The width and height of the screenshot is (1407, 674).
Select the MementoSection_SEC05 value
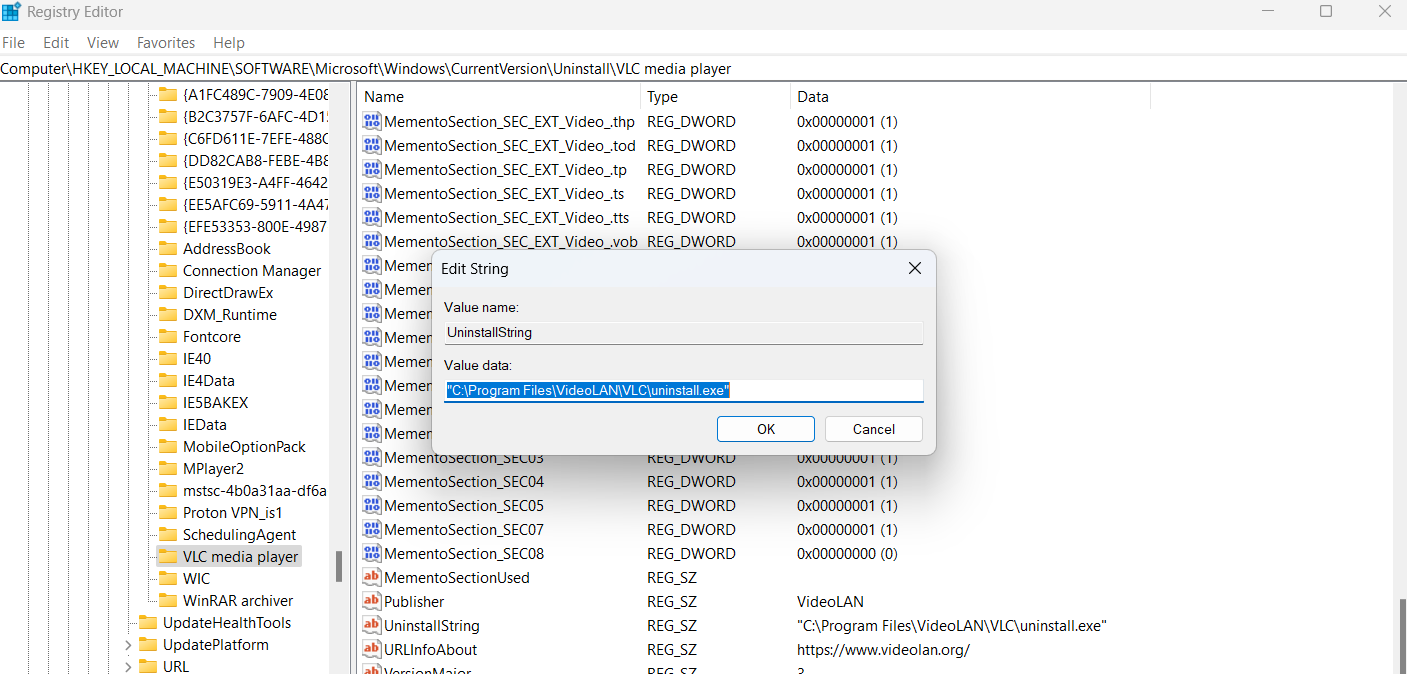(464, 506)
